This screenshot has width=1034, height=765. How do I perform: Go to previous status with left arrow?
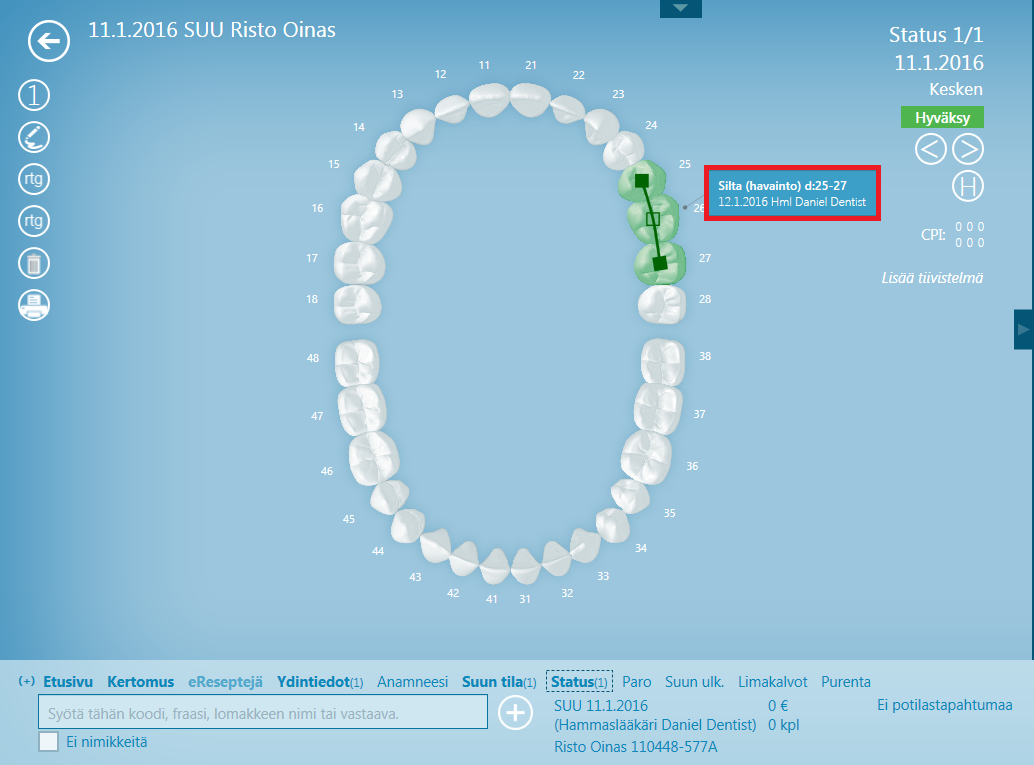click(930, 149)
